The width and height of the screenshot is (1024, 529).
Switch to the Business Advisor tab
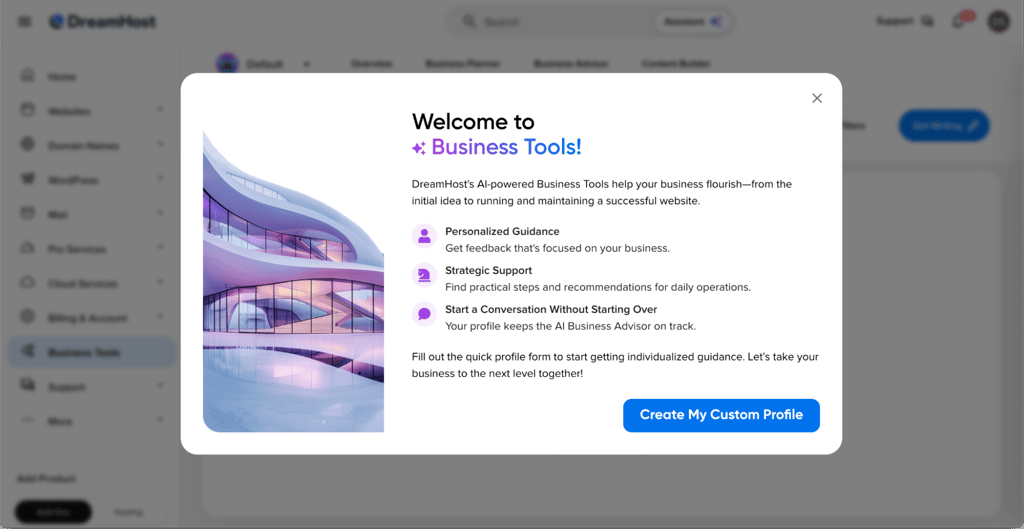pos(571,64)
